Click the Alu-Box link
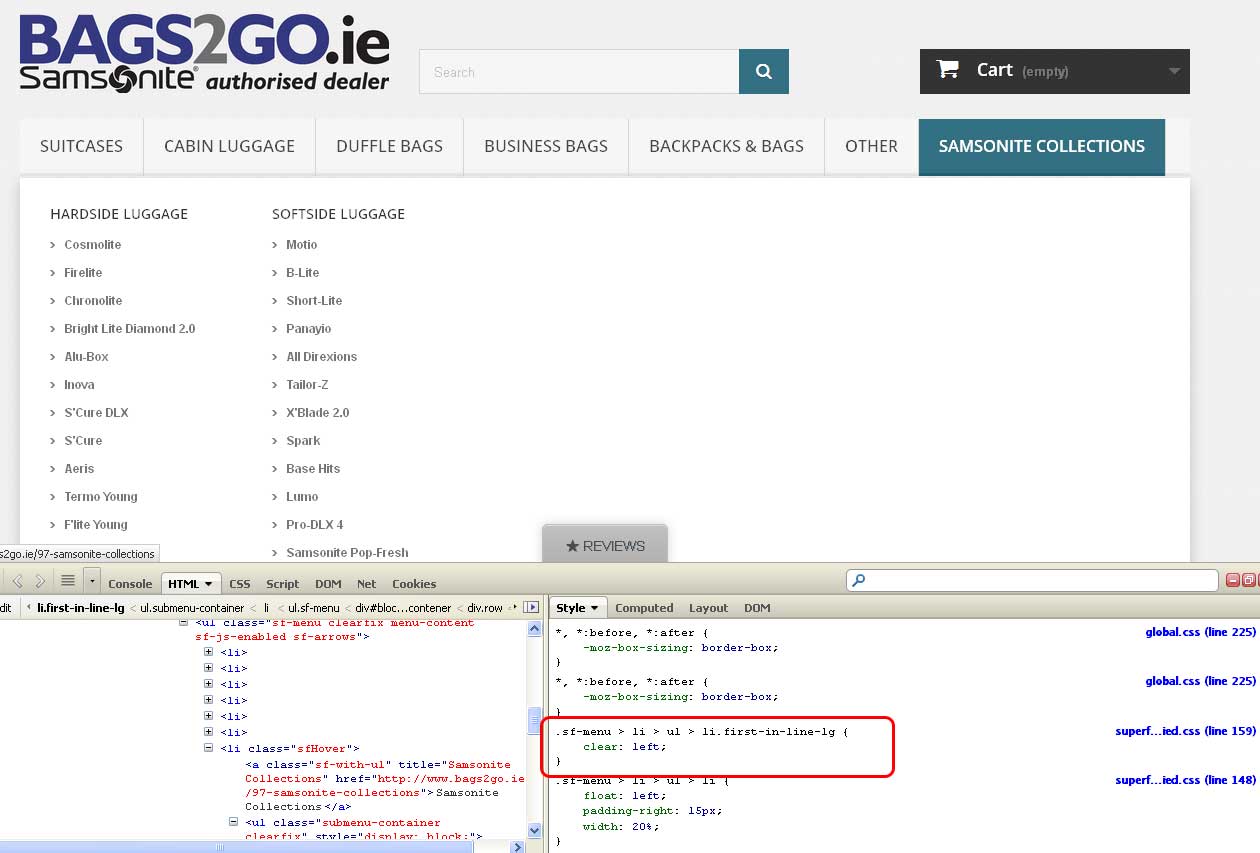Screen dimensions: 1260x853 86,356
